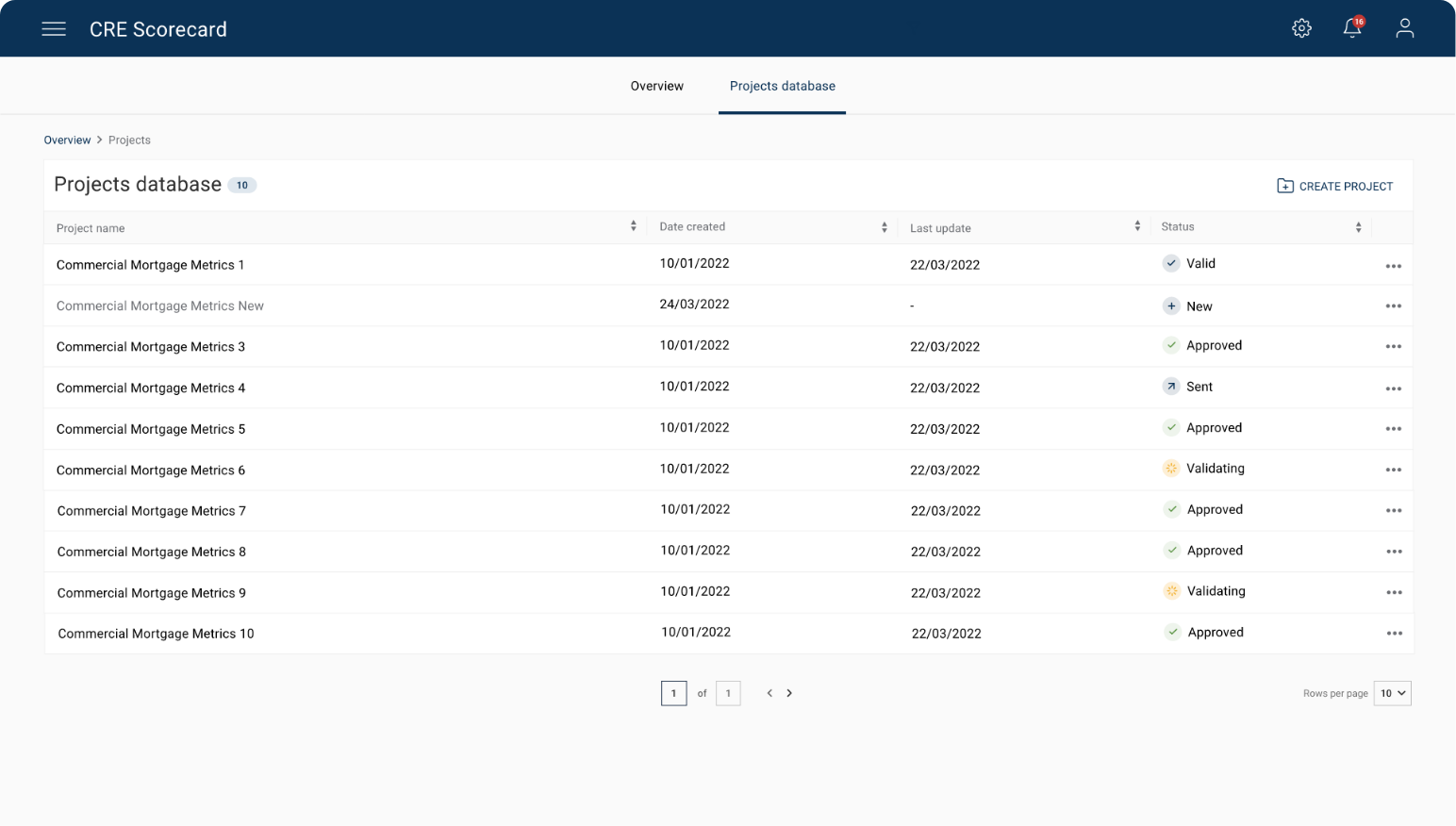1456x826 pixels.
Task: Open settings via the gear icon
Action: pos(1301,28)
